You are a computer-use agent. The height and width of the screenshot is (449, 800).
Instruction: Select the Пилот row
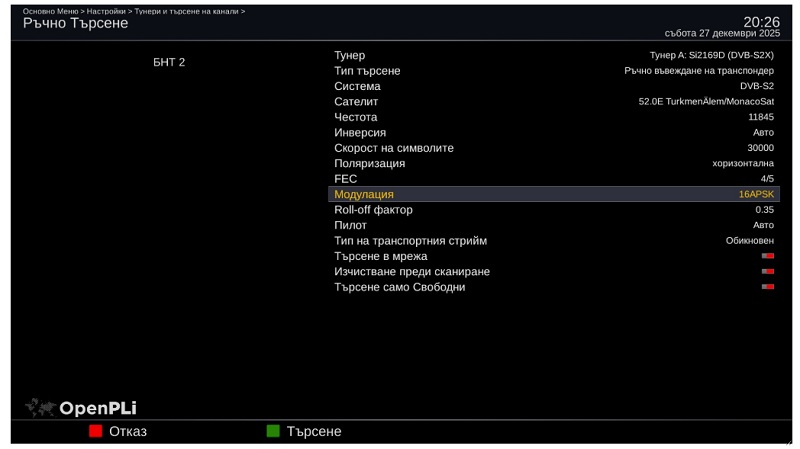click(554, 225)
